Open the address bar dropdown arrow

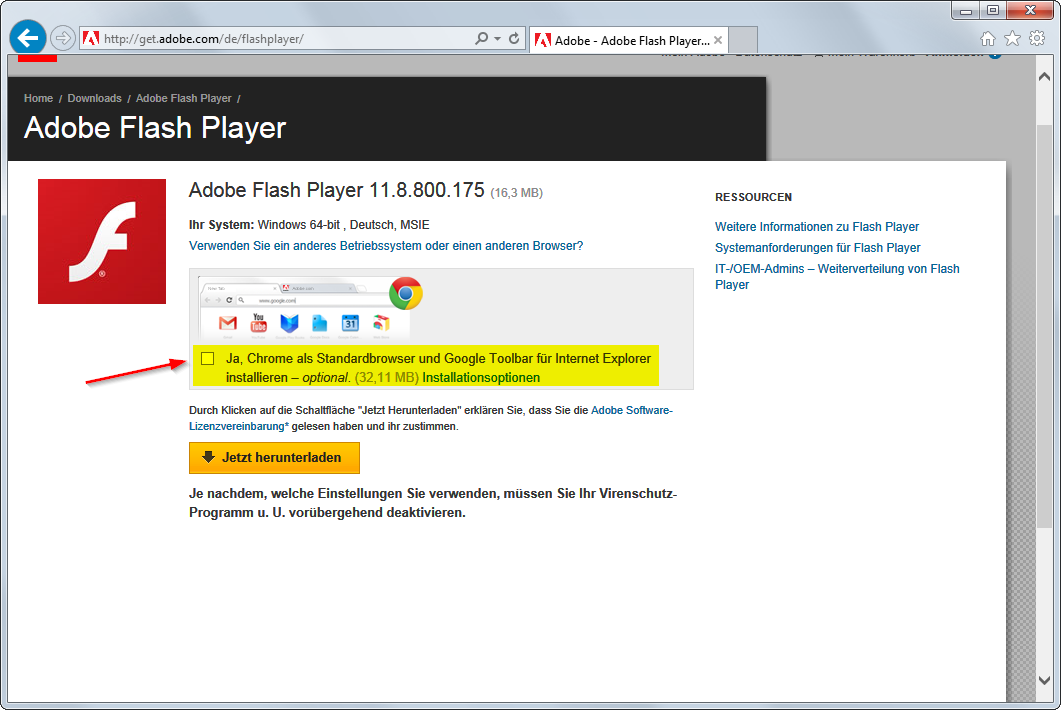click(x=497, y=39)
